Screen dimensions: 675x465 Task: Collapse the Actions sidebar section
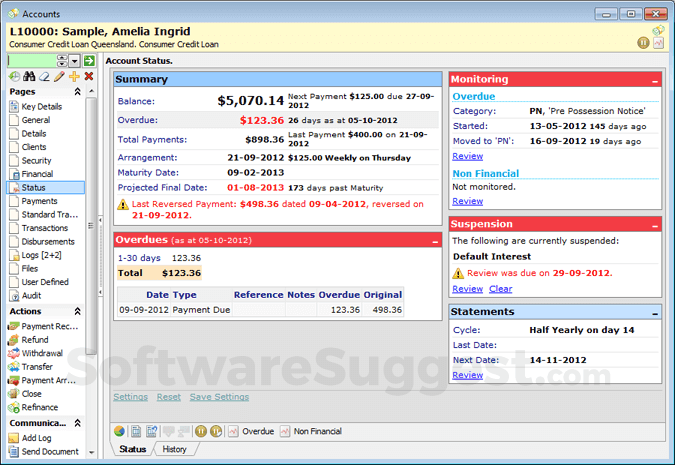coord(78,311)
